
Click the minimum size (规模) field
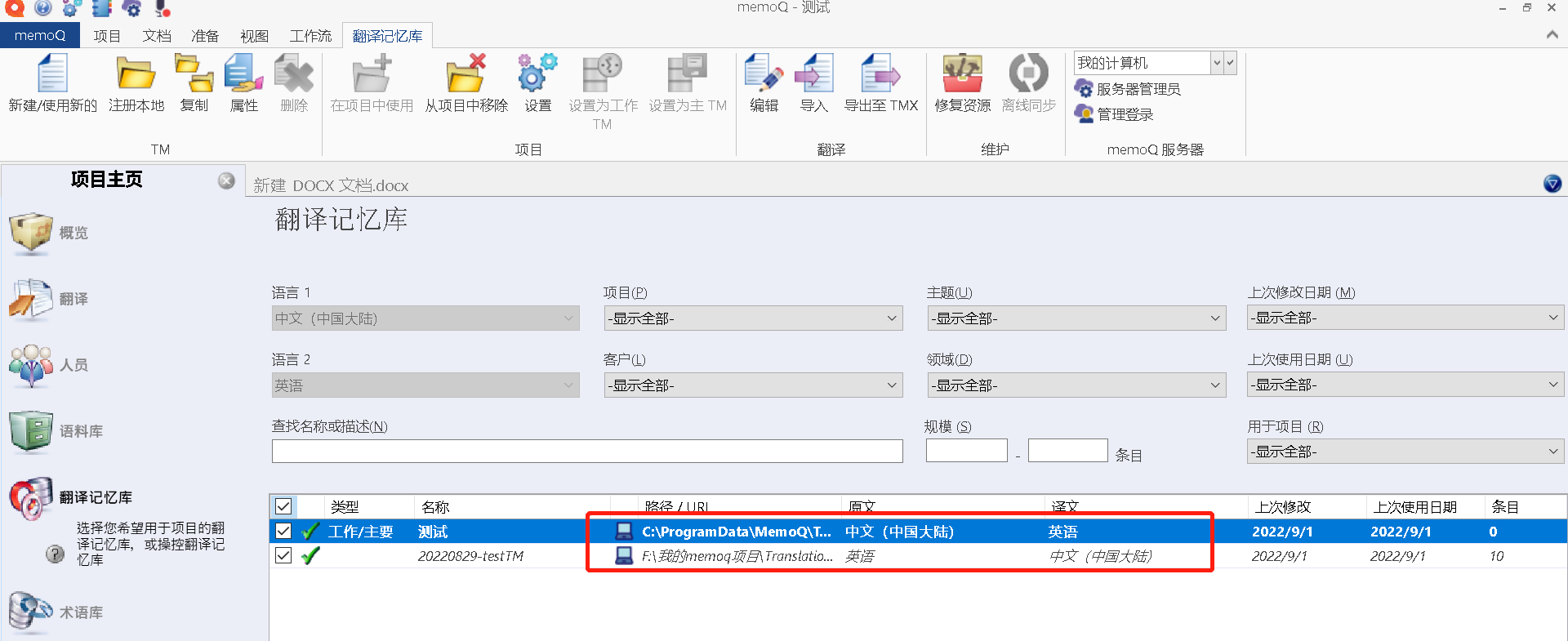pyautogui.click(x=967, y=451)
